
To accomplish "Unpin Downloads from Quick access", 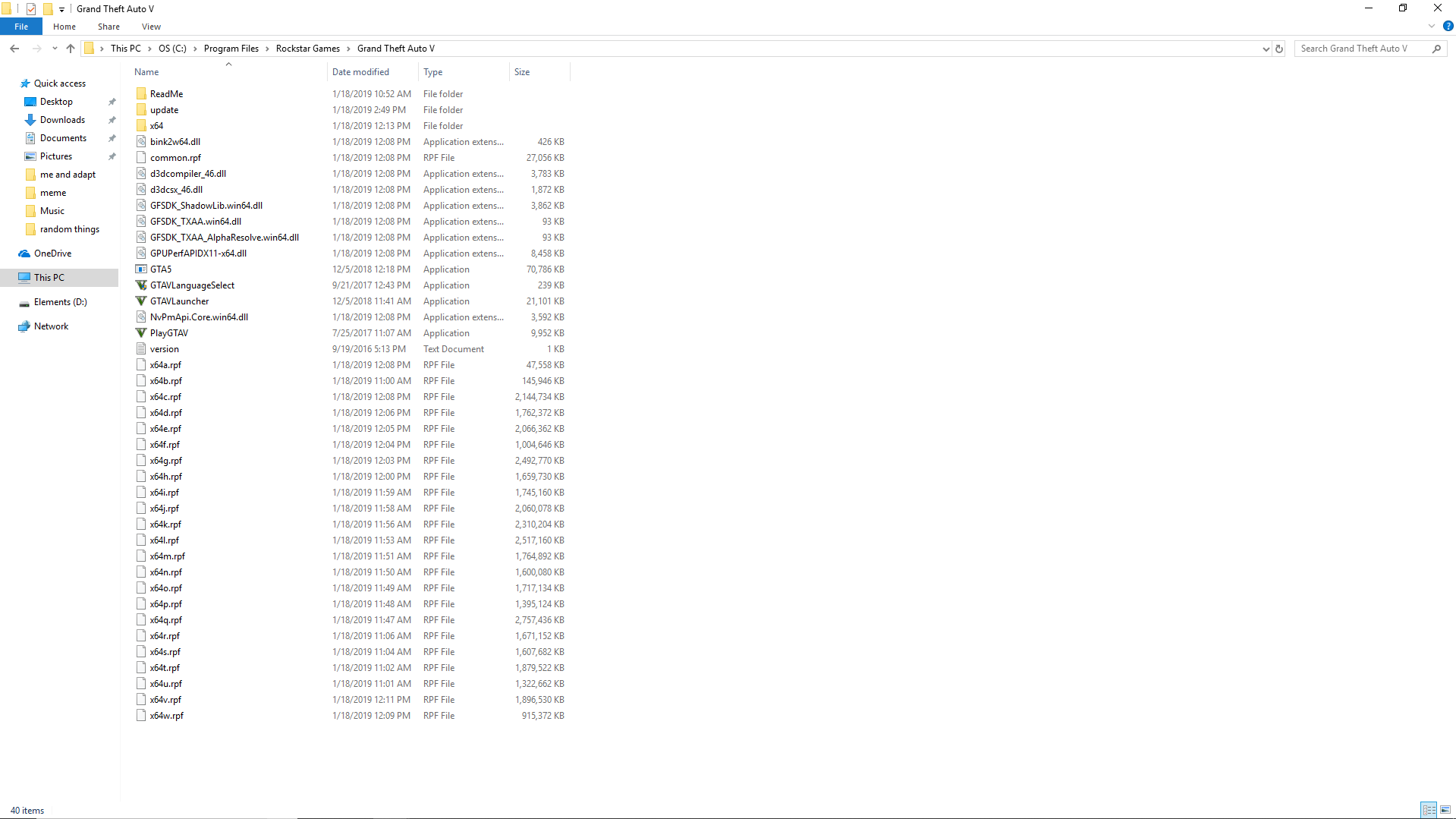I will 112,119.
